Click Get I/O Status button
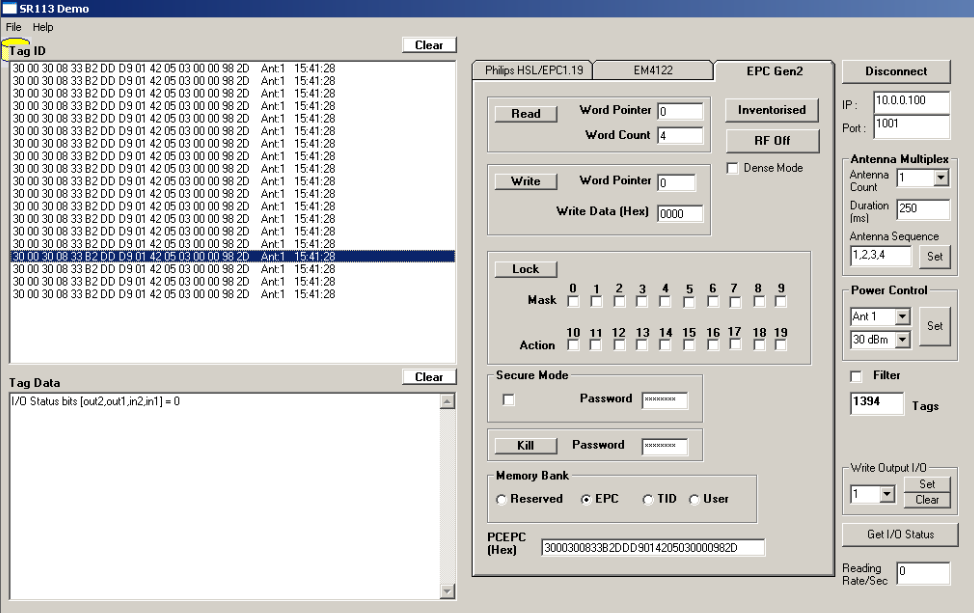This screenshot has width=974, height=613. click(900, 534)
